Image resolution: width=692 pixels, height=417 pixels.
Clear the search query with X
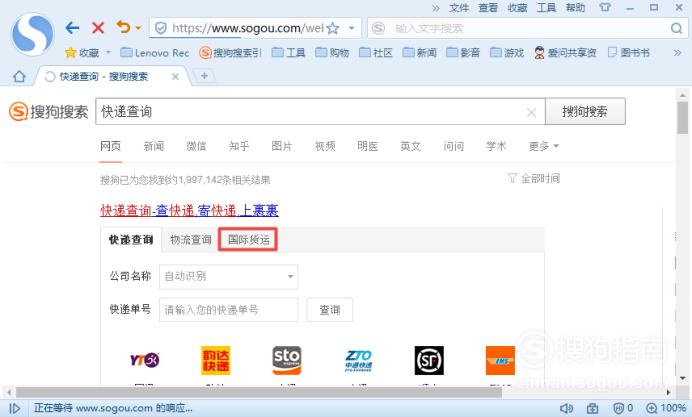click(x=531, y=113)
